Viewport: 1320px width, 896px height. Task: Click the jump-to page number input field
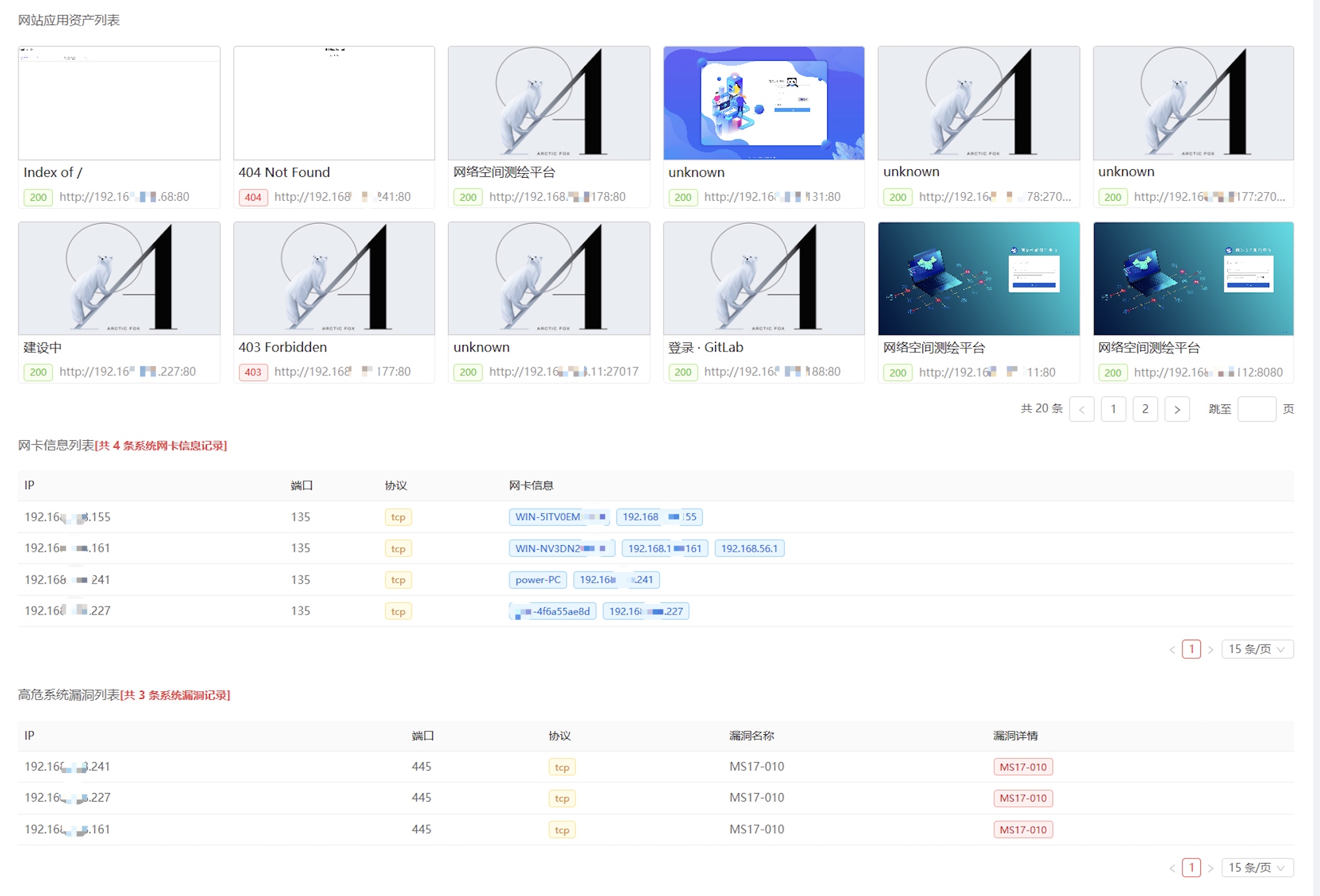tap(1256, 409)
